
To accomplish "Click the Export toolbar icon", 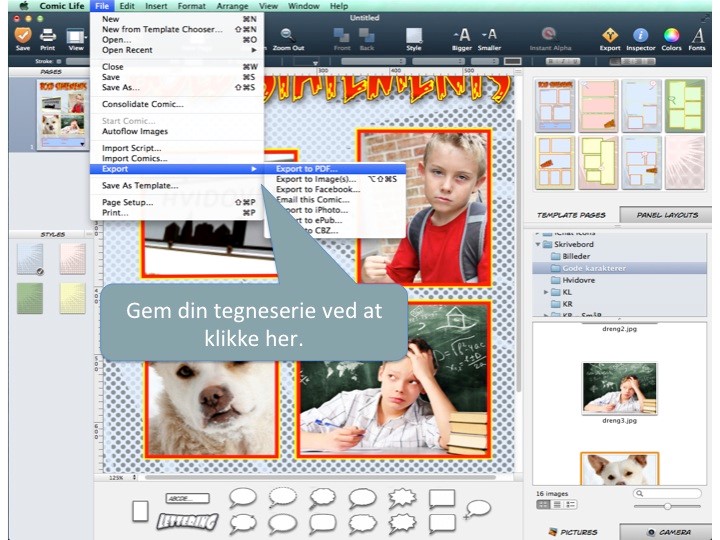I will 610,35.
